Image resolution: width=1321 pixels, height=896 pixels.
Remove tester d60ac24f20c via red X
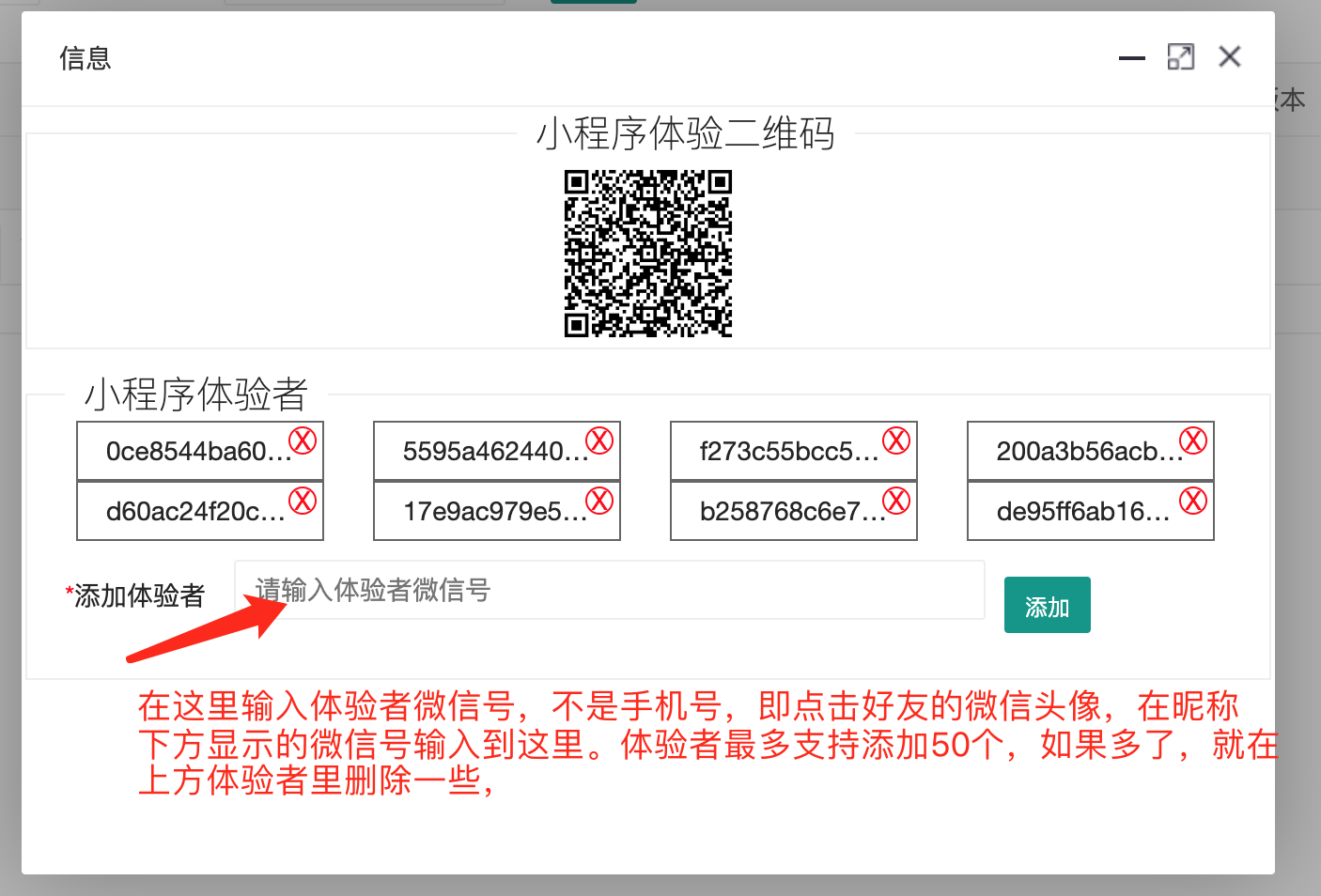pos(303,501)
